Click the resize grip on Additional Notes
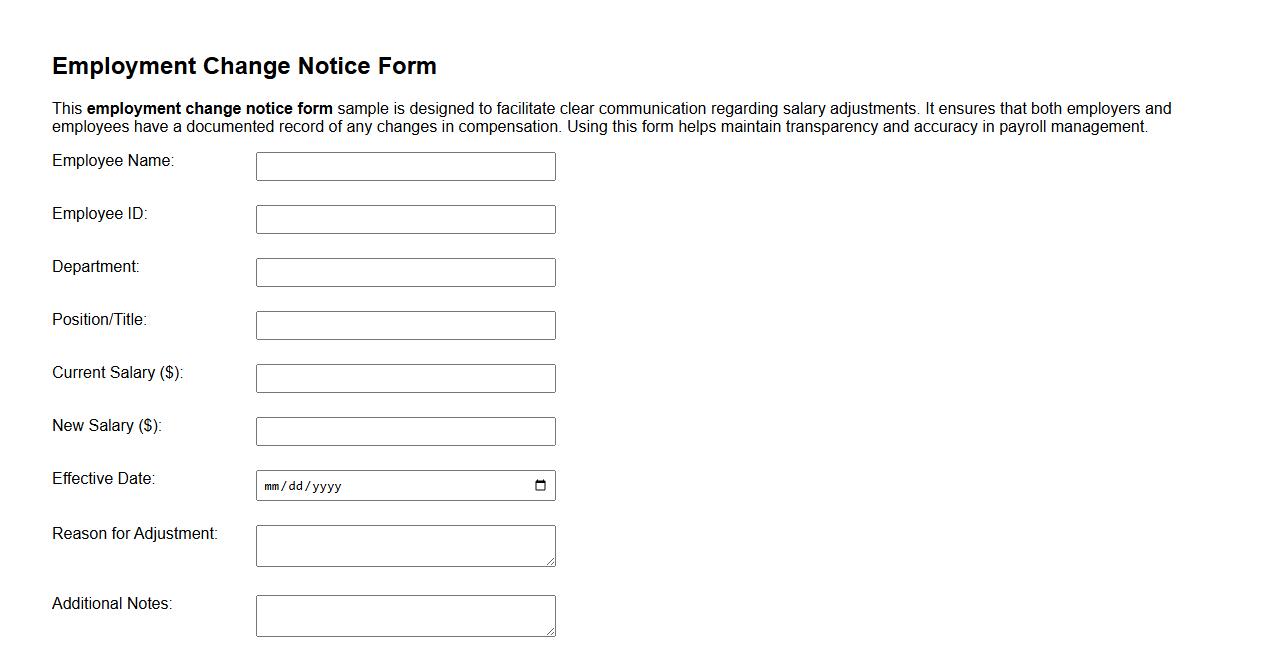Screen dimensions: 1278x650 [x=552, y=632]
